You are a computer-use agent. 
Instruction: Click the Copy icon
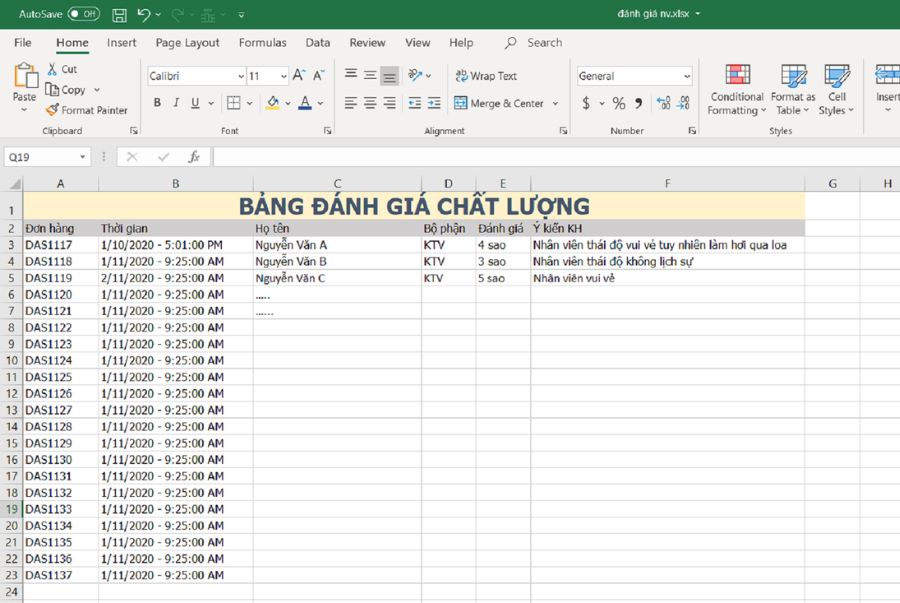tap(52, 90)
